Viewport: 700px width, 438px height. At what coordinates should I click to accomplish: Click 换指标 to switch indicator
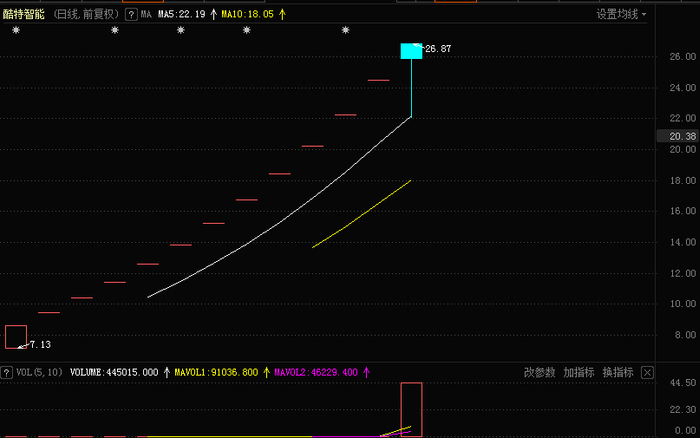618,372
